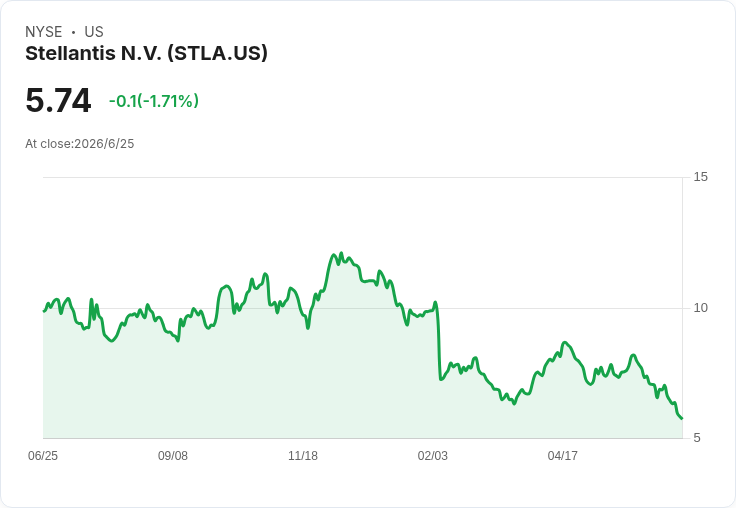Viewport: 736px width, 508px height.
Task: Click the US market label
Action: [94, 32]
